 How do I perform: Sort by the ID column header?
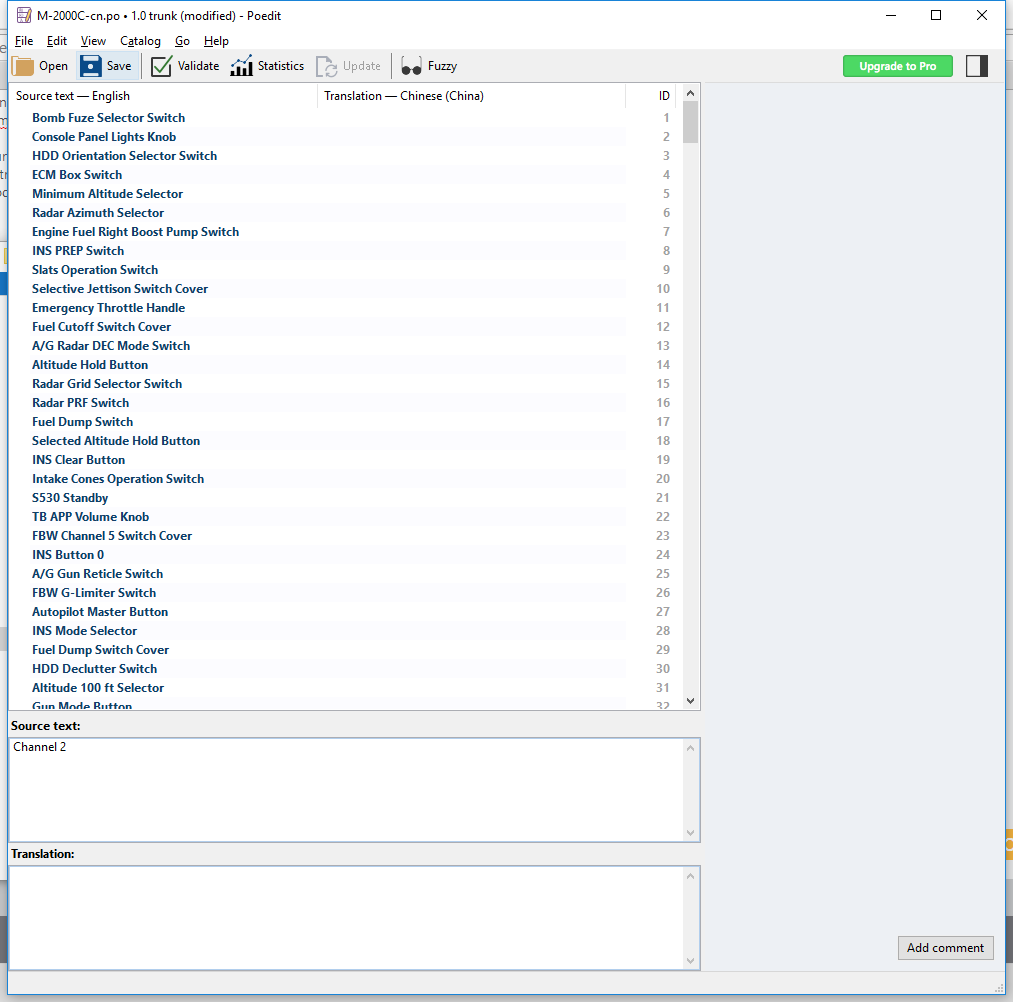click(663, 96)
